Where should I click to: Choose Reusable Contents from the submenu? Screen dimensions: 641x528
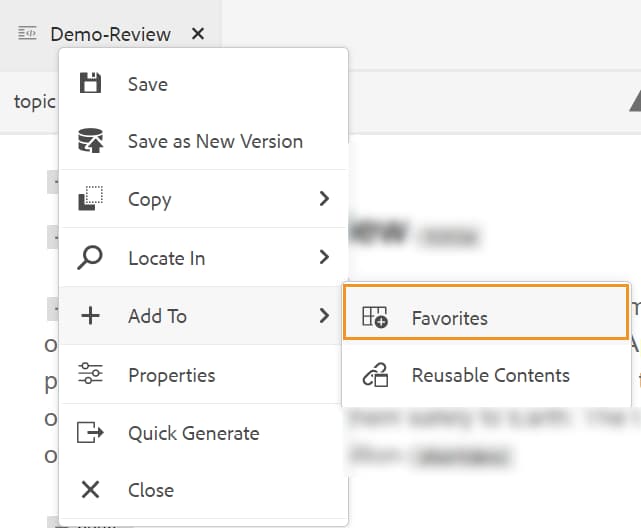tap(490, 376)
